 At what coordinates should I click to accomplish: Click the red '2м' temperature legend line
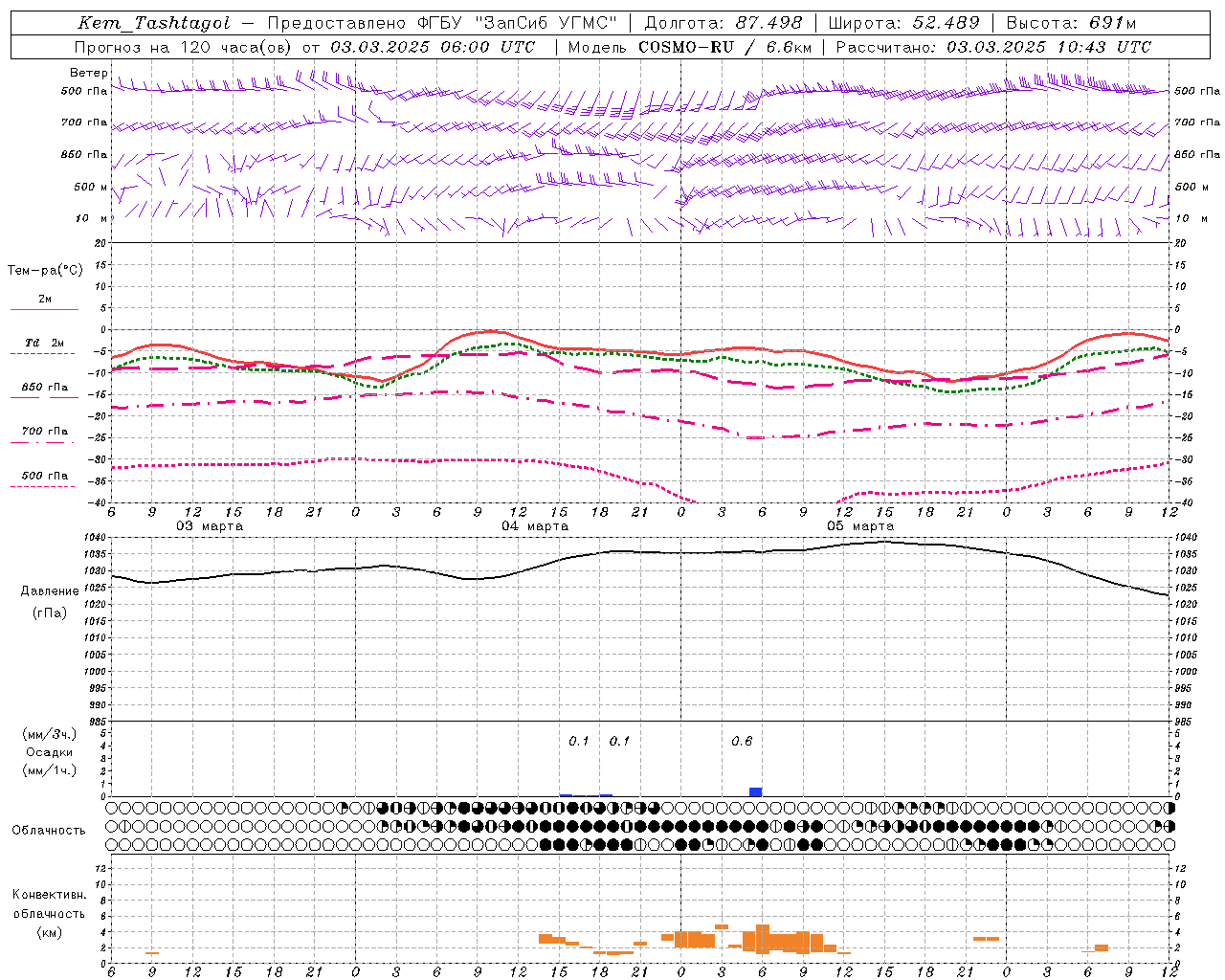coord(44,309)
